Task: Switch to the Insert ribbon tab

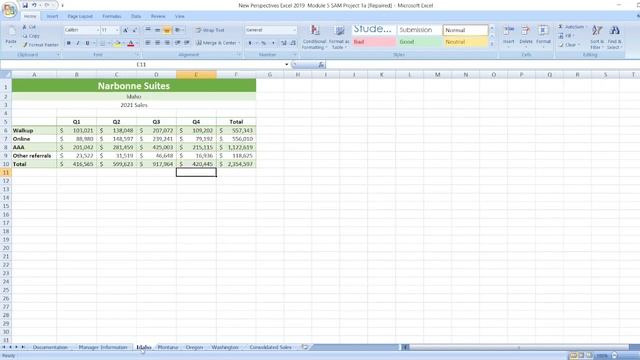Action: (52, 16)
